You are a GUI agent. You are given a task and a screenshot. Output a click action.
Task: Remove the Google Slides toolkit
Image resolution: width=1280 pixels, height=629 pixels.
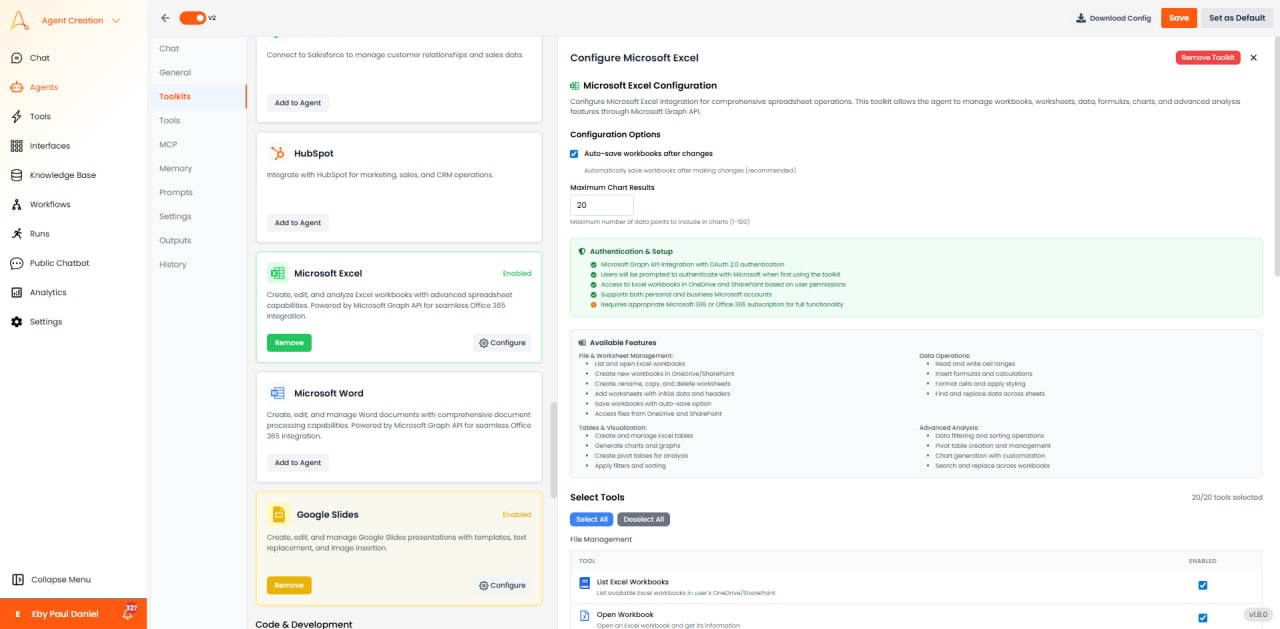coord(289,585)
